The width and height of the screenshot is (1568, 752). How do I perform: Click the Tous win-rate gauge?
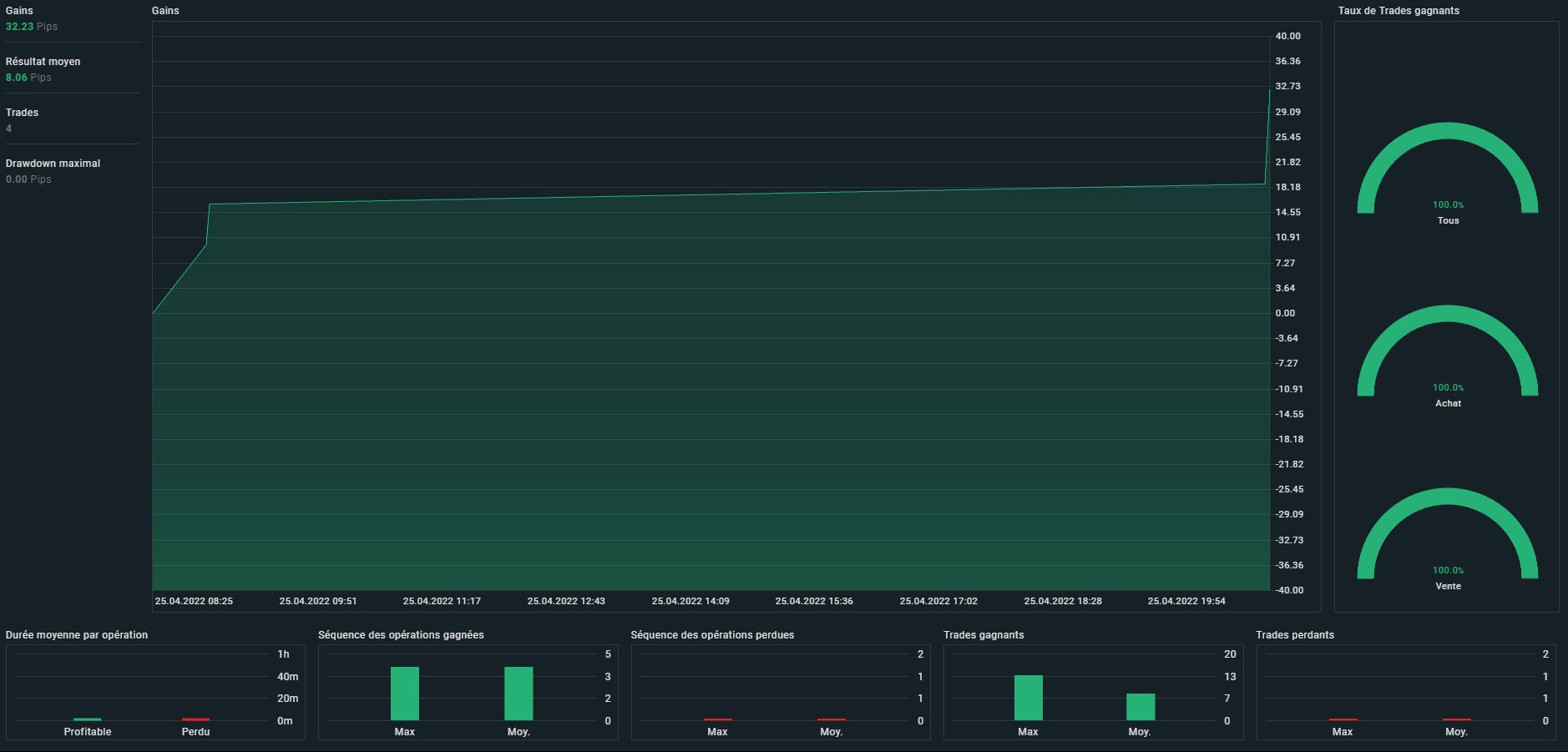click(x=1447, y=169)
